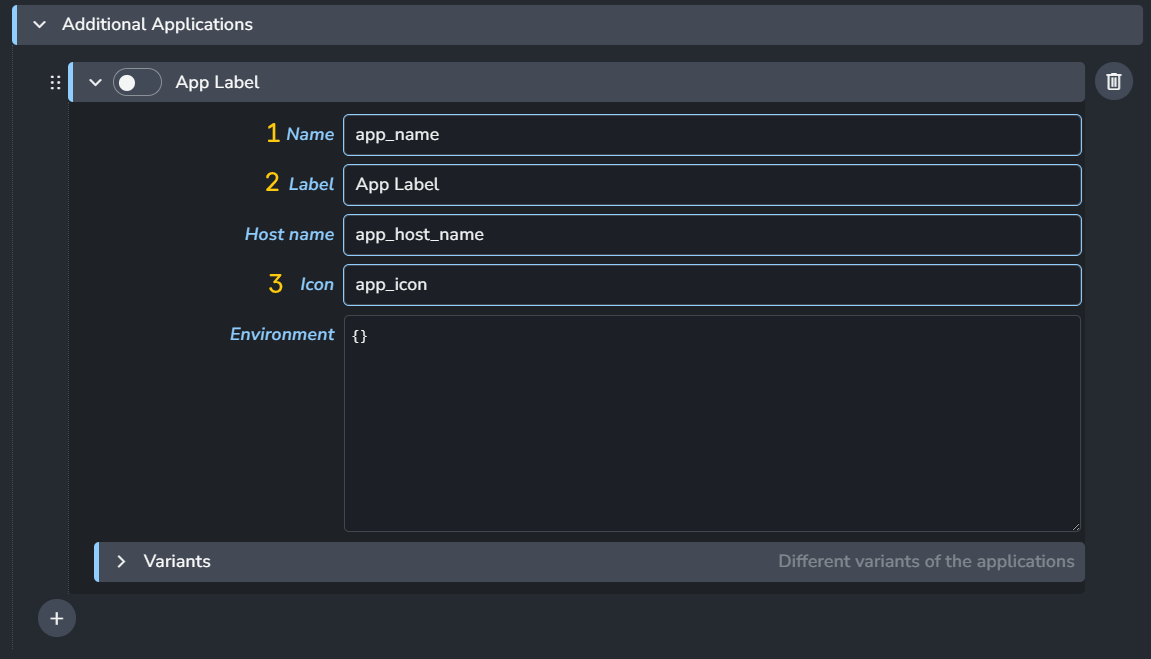
Task: Click the Variants header title
Action: 177,562
